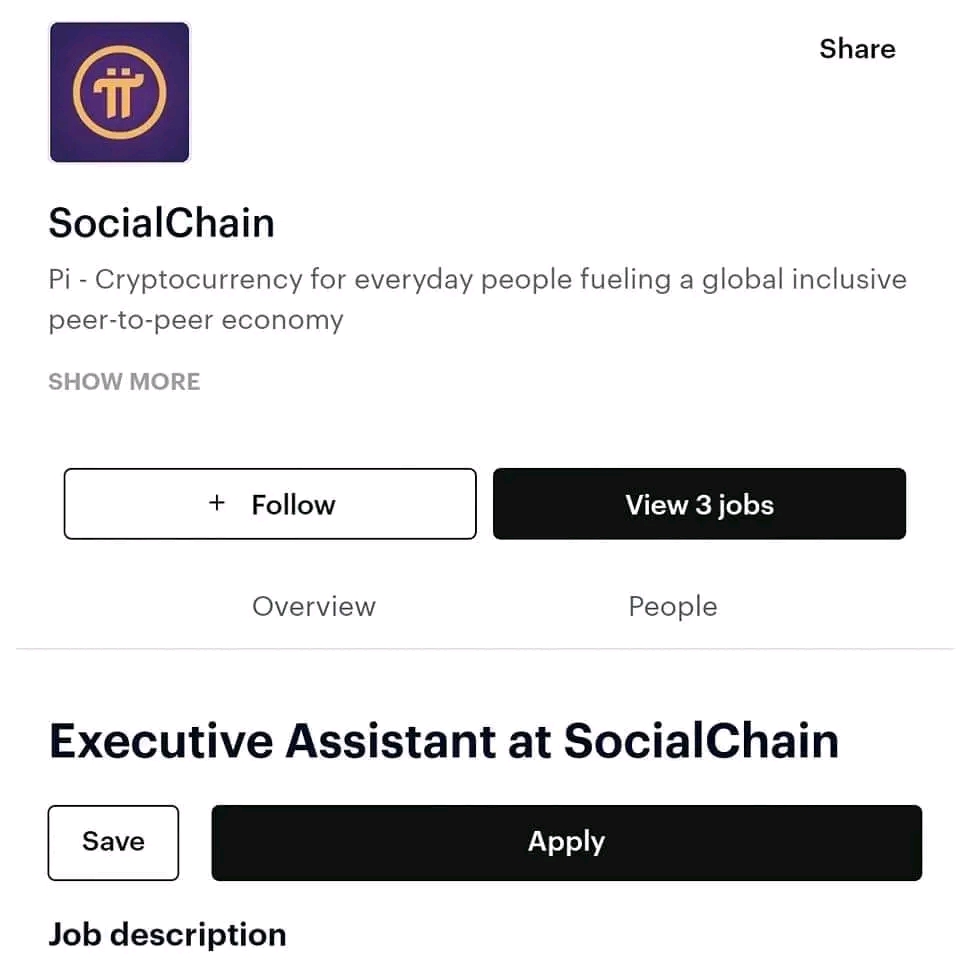Apply for the Executive Assistant position
960x960 pixels.
point(566,842)
